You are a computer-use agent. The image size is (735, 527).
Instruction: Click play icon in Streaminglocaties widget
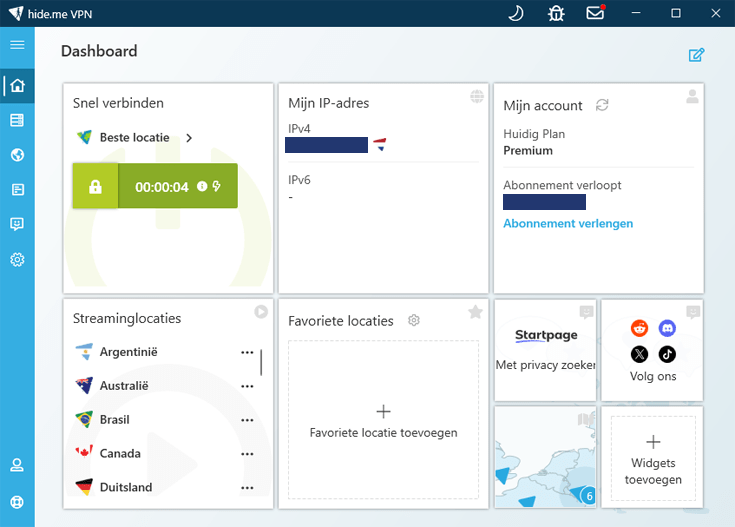[261, 312]
